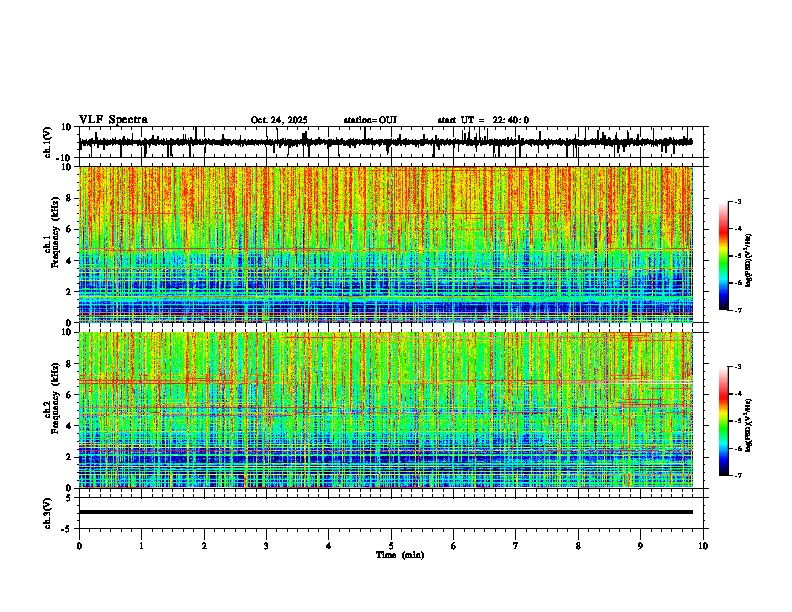Click the "1" minute tick label

pos(141,546)
